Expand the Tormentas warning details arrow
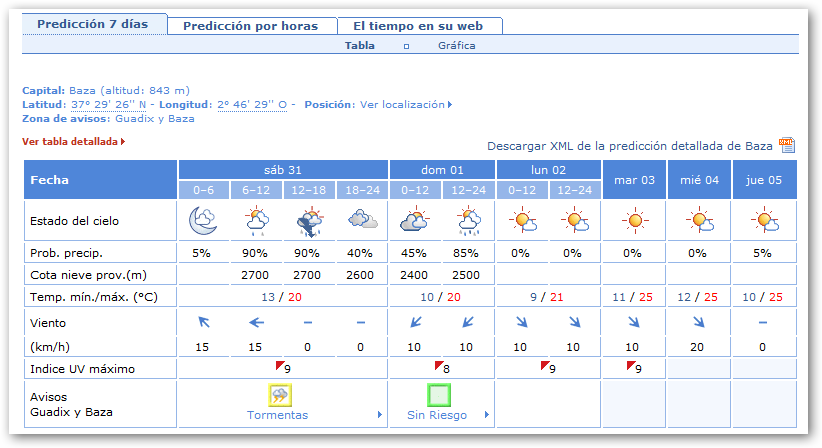 379,415
